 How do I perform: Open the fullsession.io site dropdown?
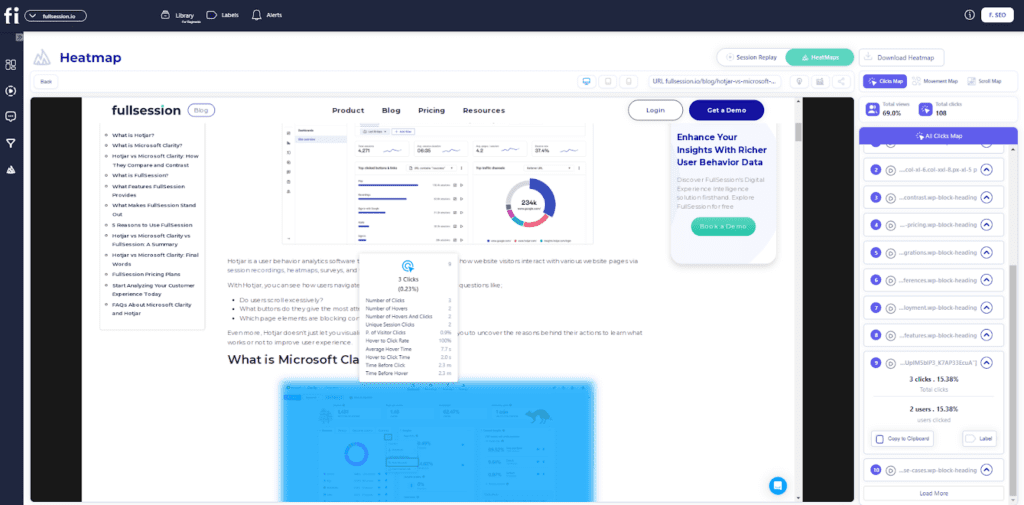(x=55, y=16)
